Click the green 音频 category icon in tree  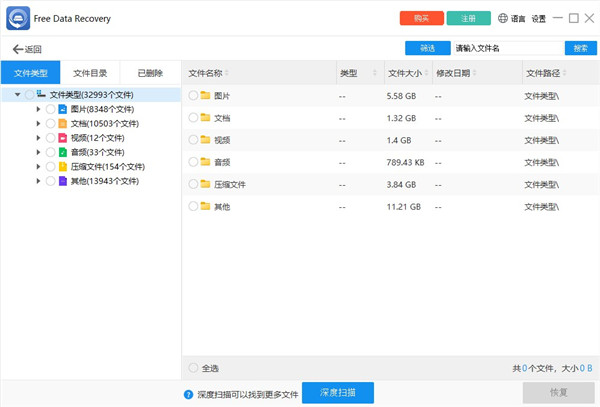(x=62, y=152)
